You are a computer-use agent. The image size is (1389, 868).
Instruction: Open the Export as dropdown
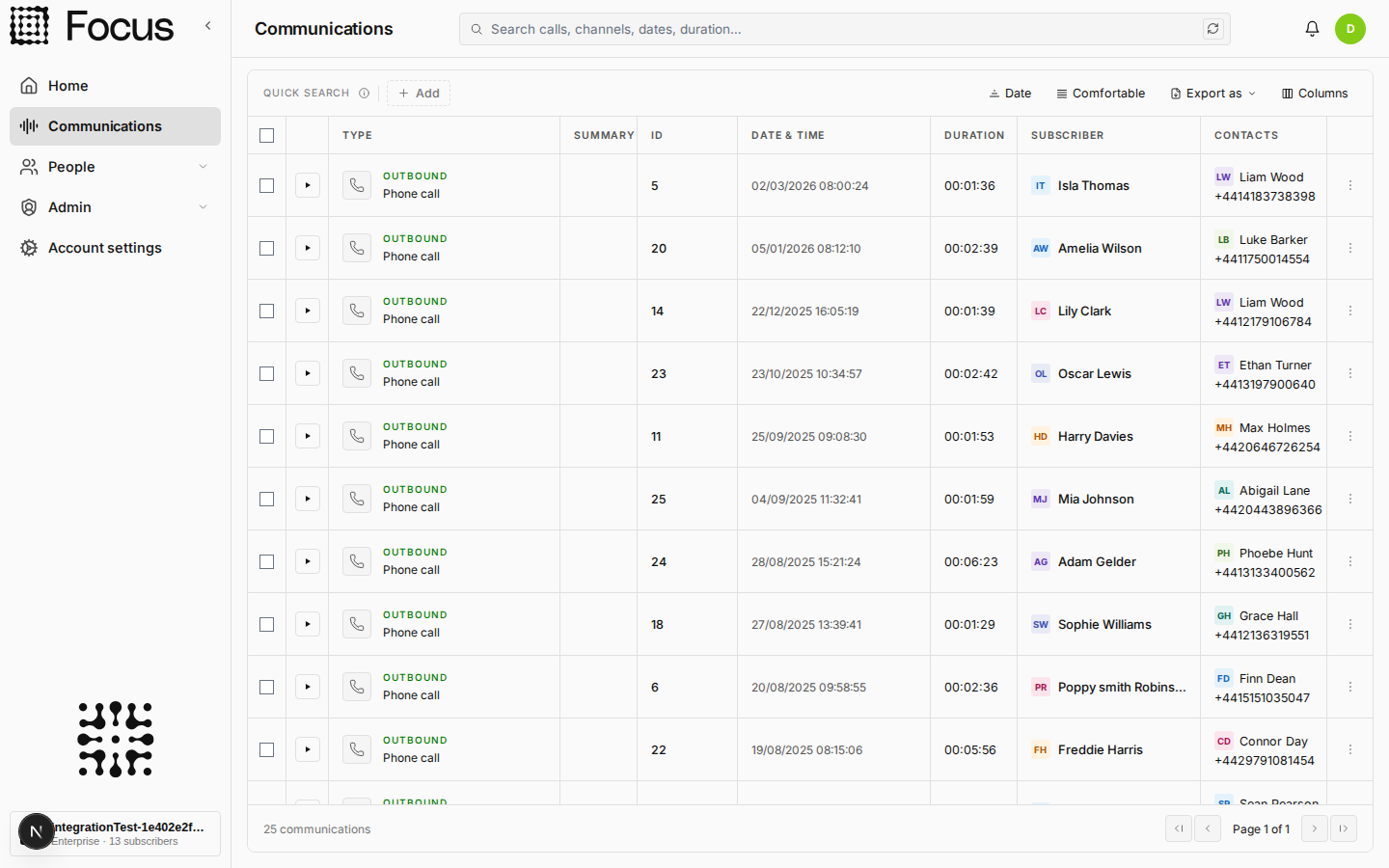pos(1213,94)
